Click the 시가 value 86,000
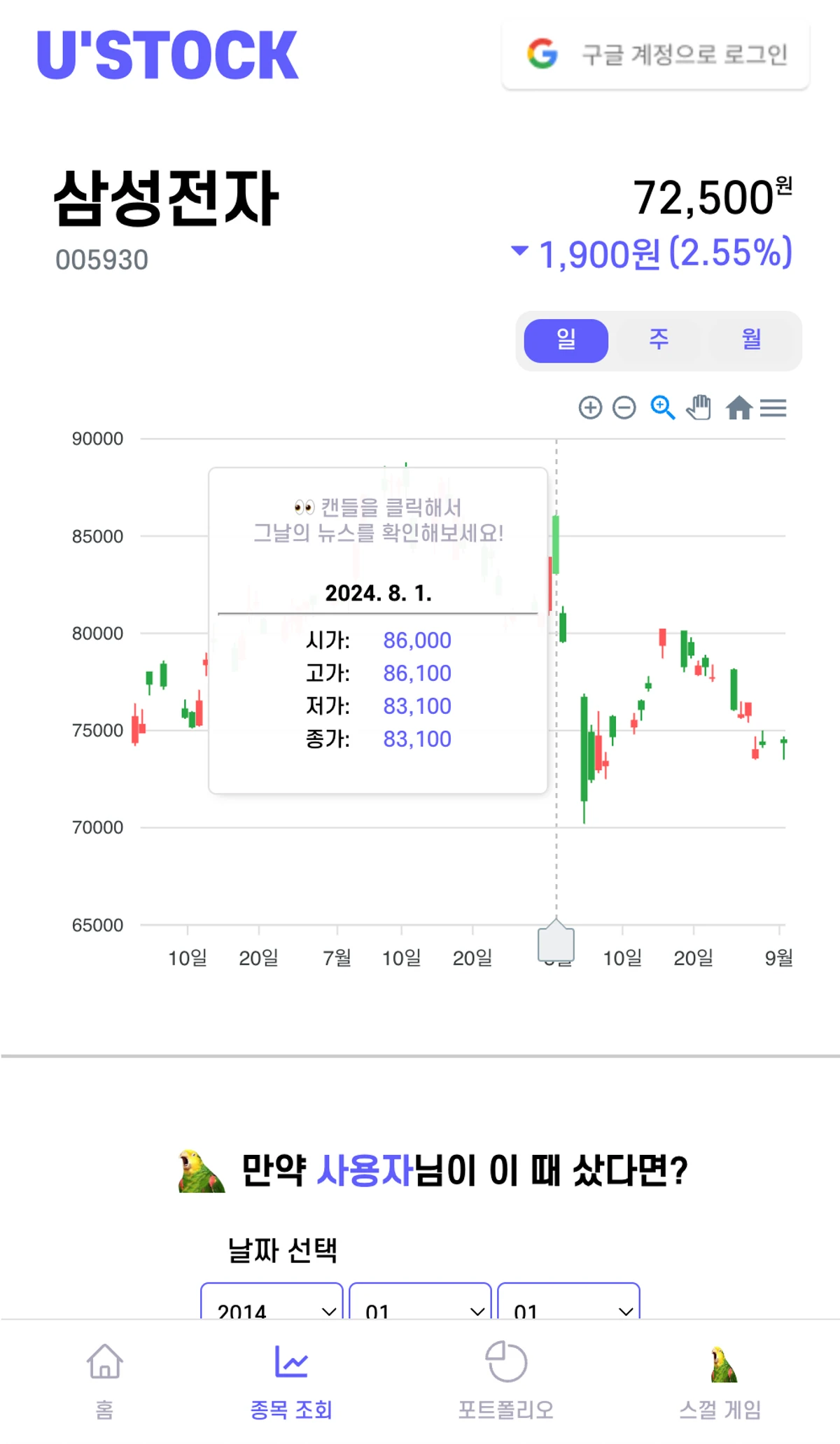Viewport: 840px width, 1444px height. (417, 640)
